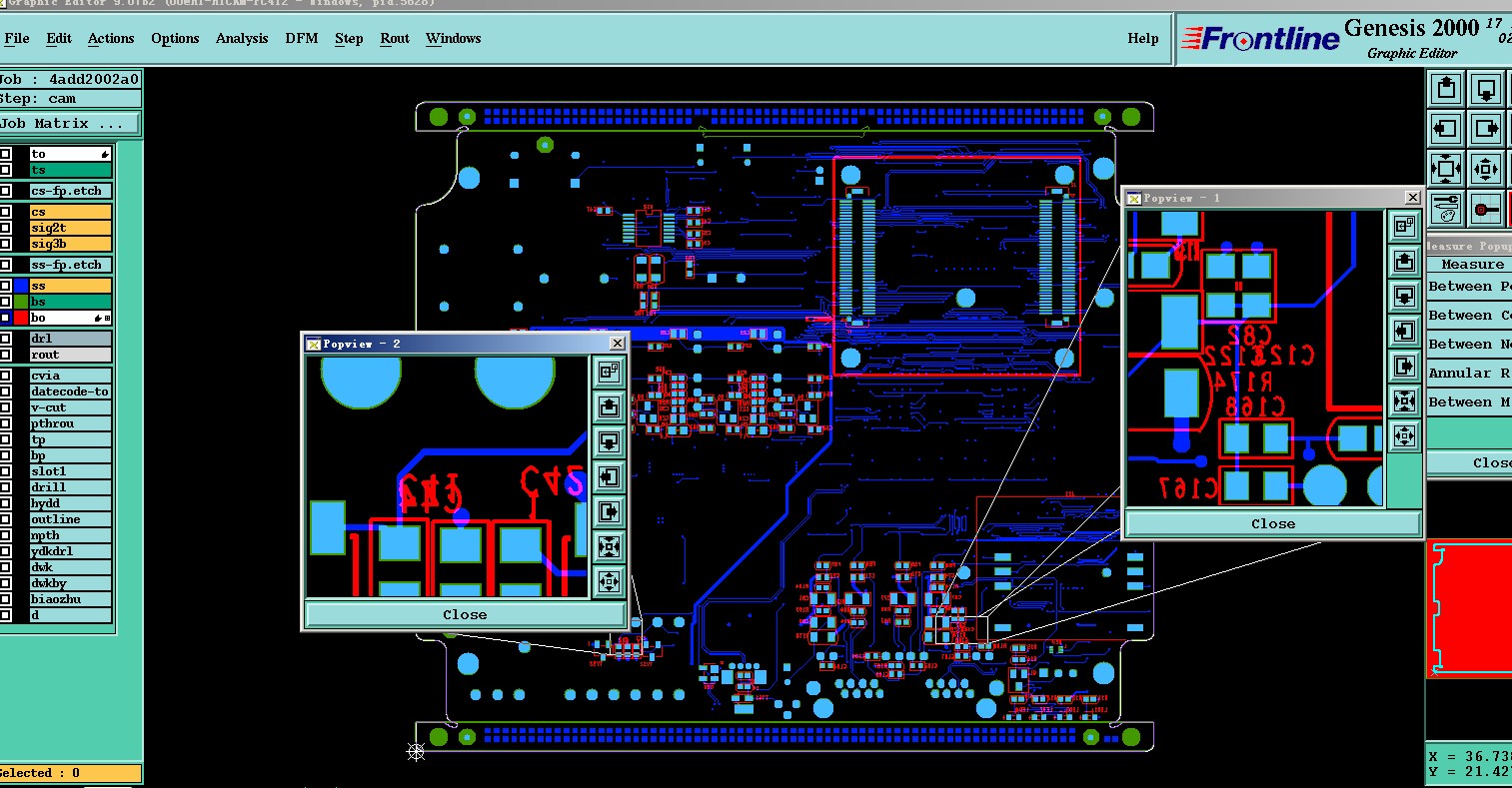The image size is (1512, 788).
Task: Select the 'sig3b' layer name
Action: tap(71, 244)
